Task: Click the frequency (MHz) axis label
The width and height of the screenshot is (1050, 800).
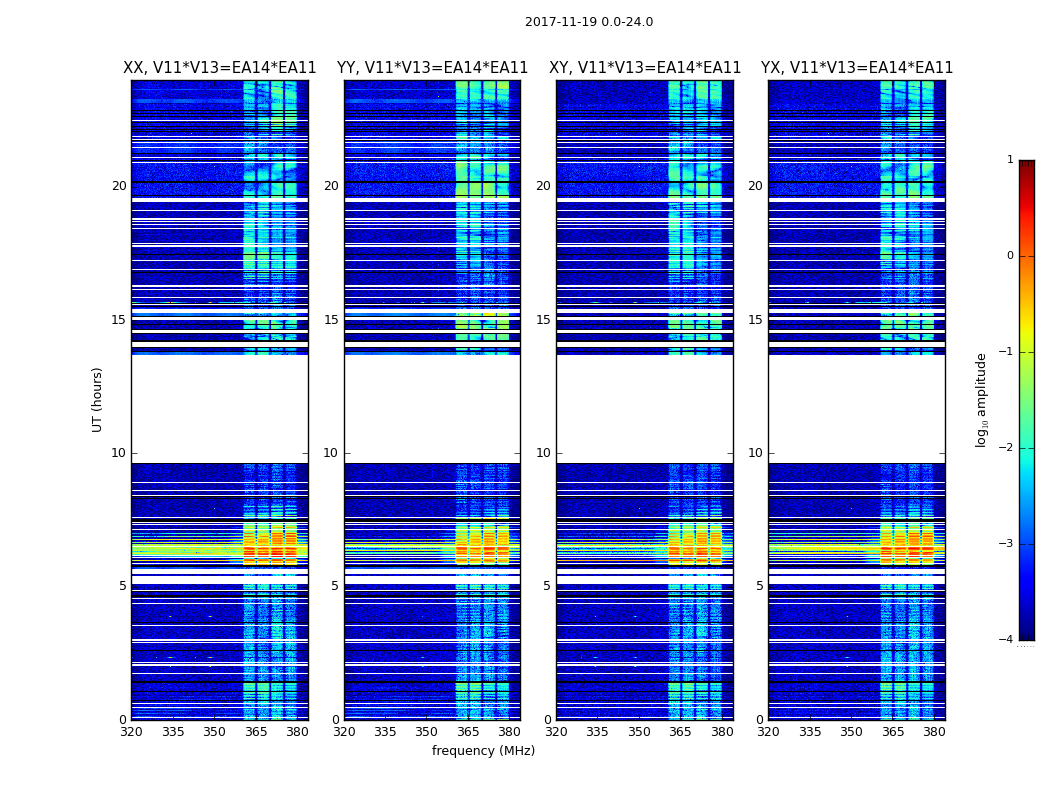Action: coord(483,750)
